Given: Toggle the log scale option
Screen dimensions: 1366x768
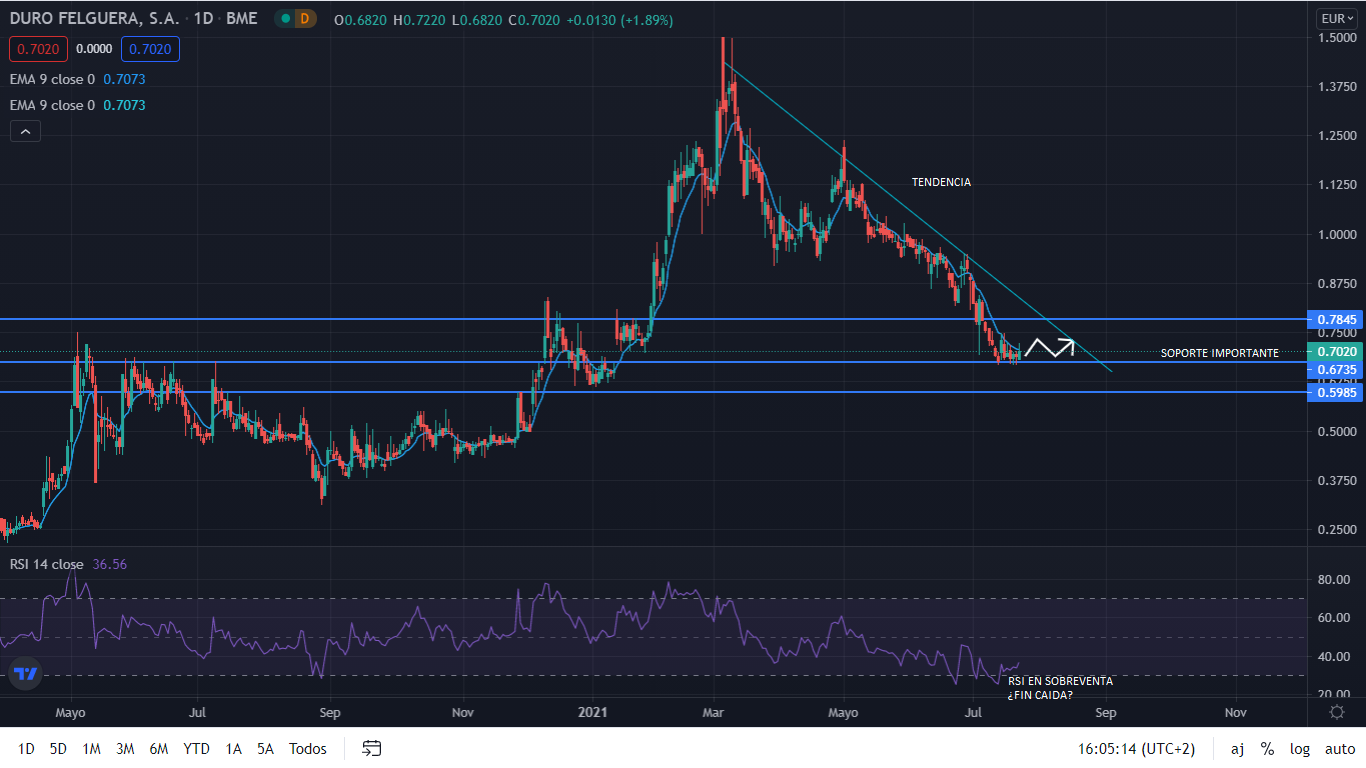Looking at the screenshot, I should coord(1300,748).
